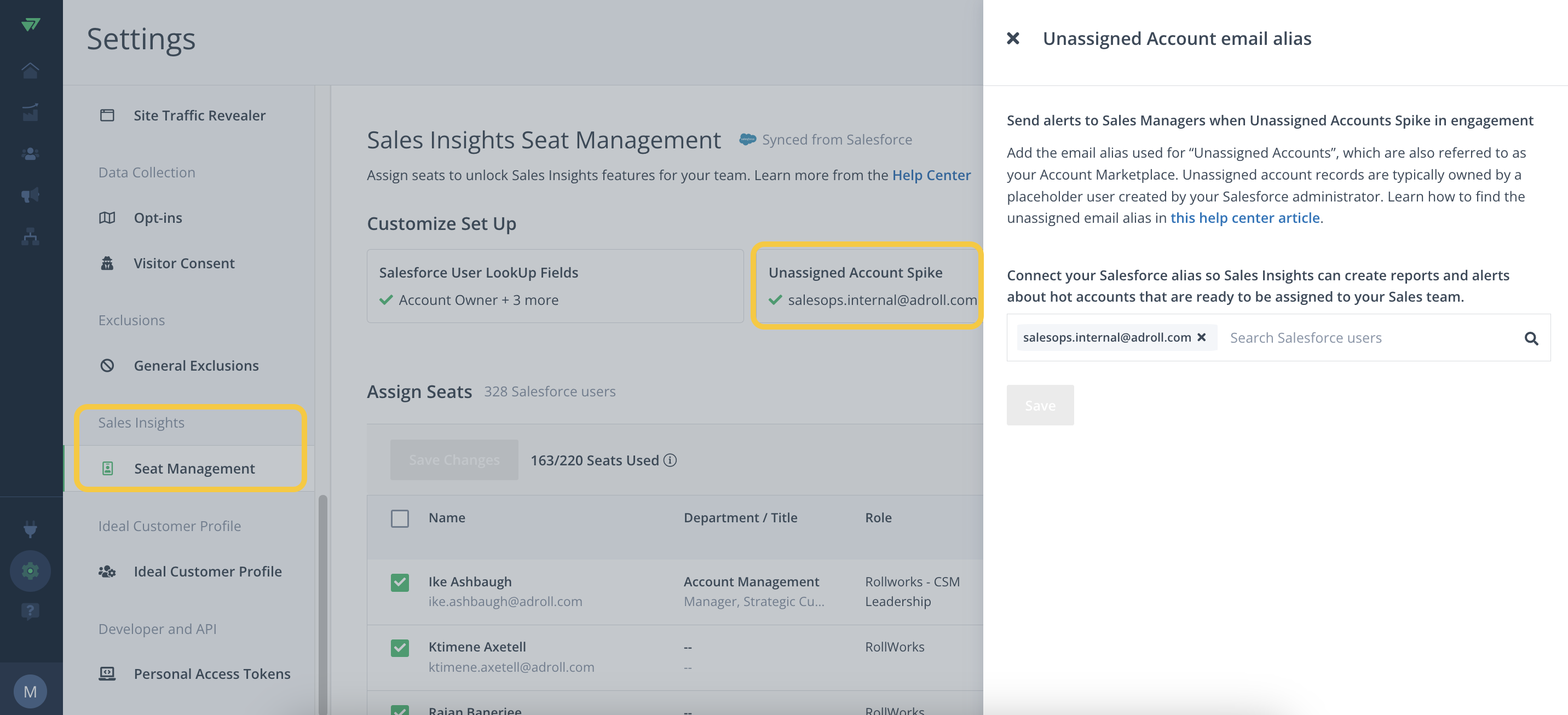Open the audiences people icon in left rail
Viewport: 1568px width, 715px height.
tap(31, 154)
